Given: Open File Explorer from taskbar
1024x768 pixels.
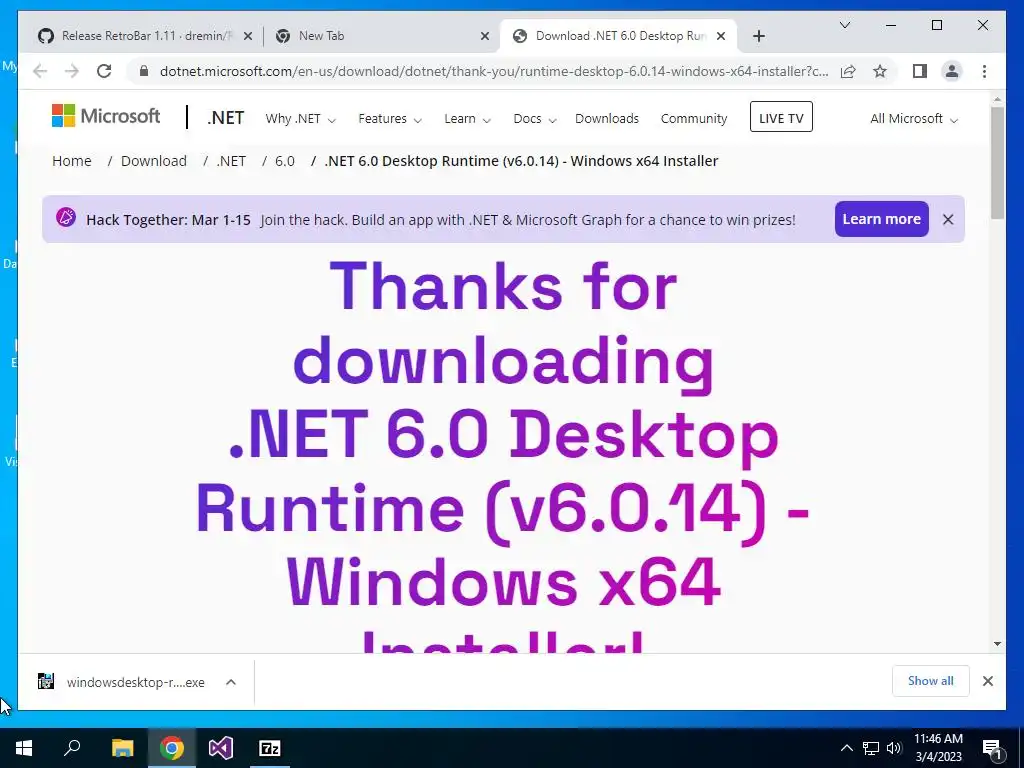Looking at the screenshot, I should pyautogui.click(x=122, y=748).
